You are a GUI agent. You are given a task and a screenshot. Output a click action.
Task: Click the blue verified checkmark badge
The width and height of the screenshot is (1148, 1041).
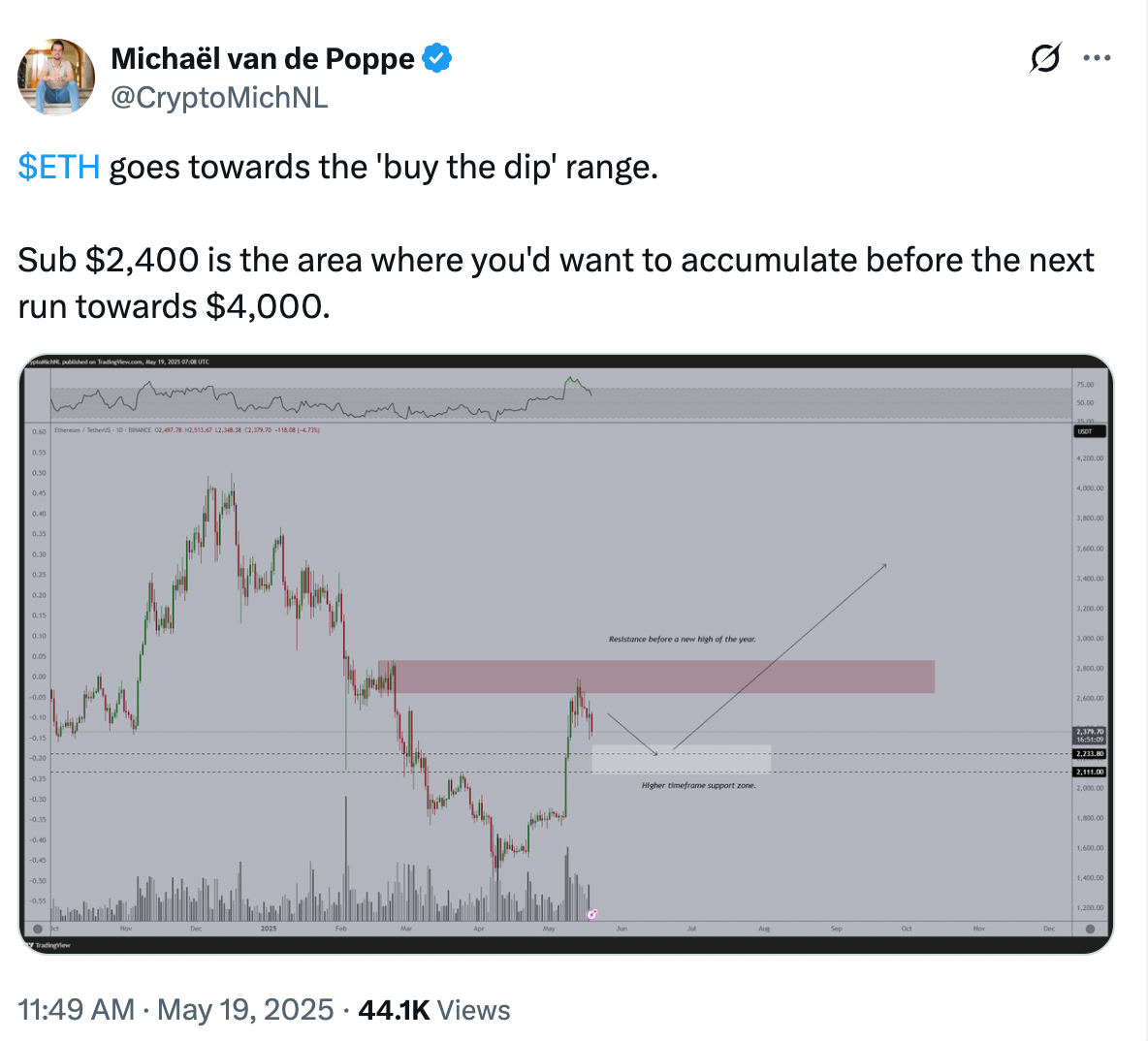(x=437, y=58)
